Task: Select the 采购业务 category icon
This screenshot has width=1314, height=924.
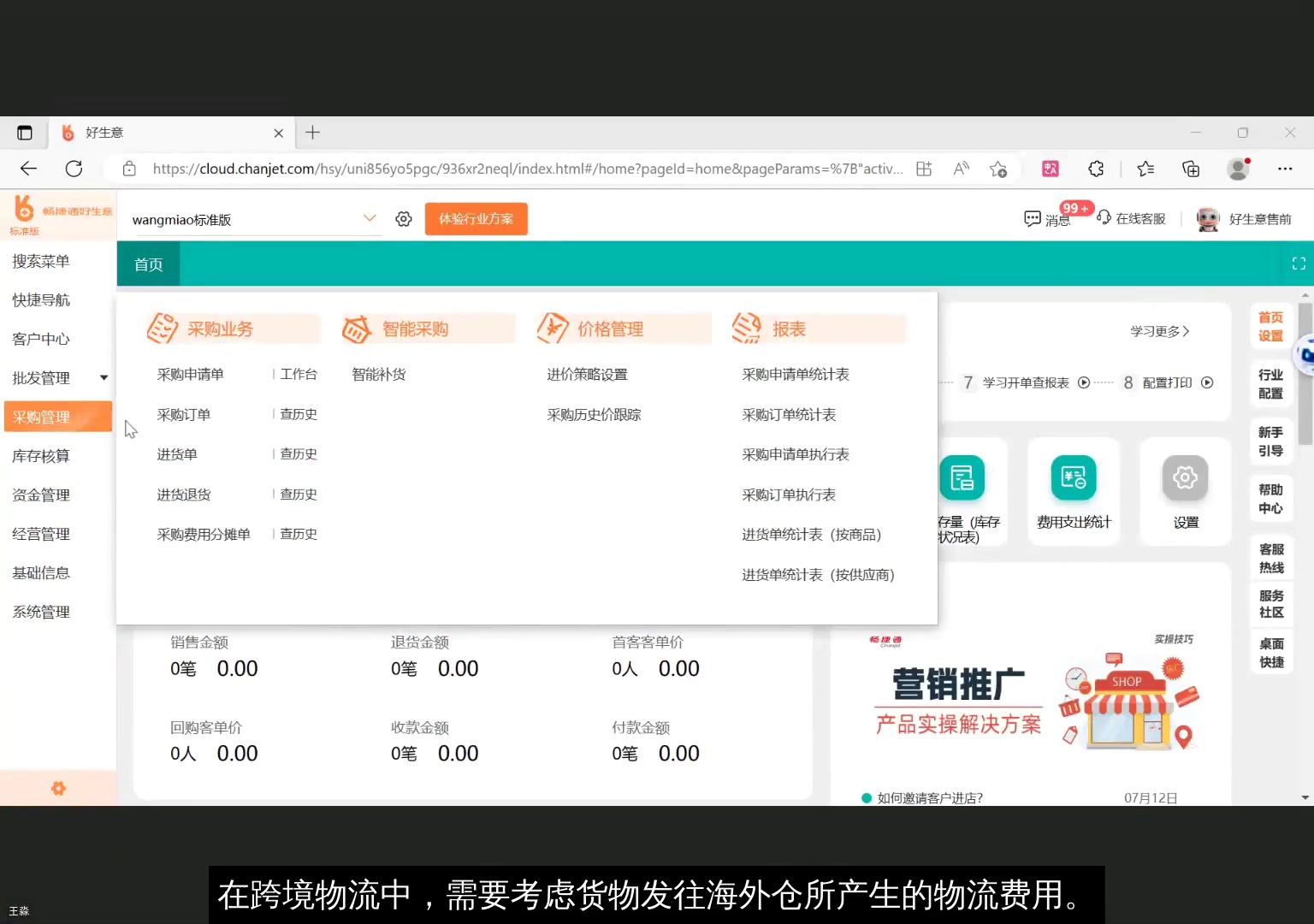Action: click(x=163, y=328)
